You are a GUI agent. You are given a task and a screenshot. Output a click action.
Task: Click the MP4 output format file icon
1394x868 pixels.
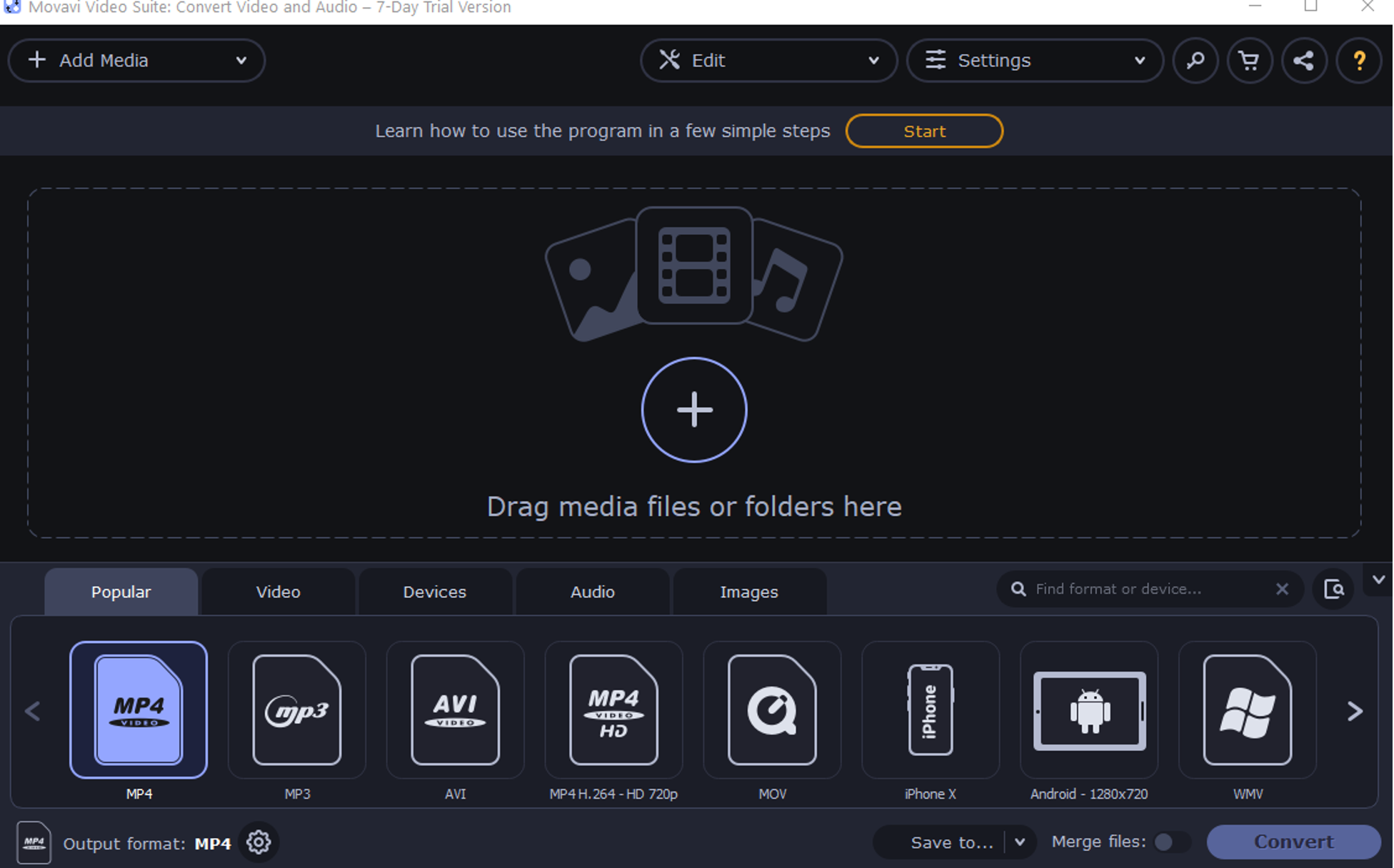pos(34,842)
